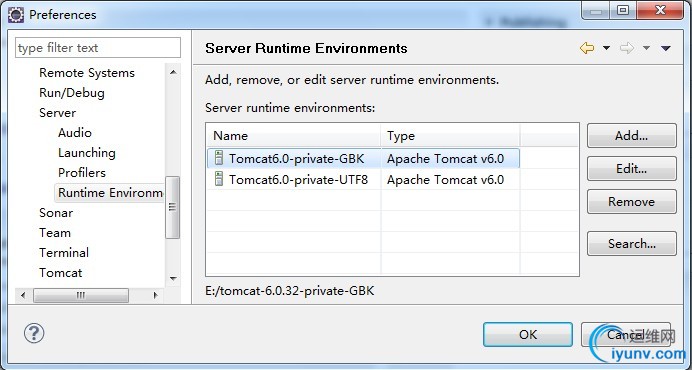Click the Remove button
Screen dimensions: 692x370
coord(632,202)
